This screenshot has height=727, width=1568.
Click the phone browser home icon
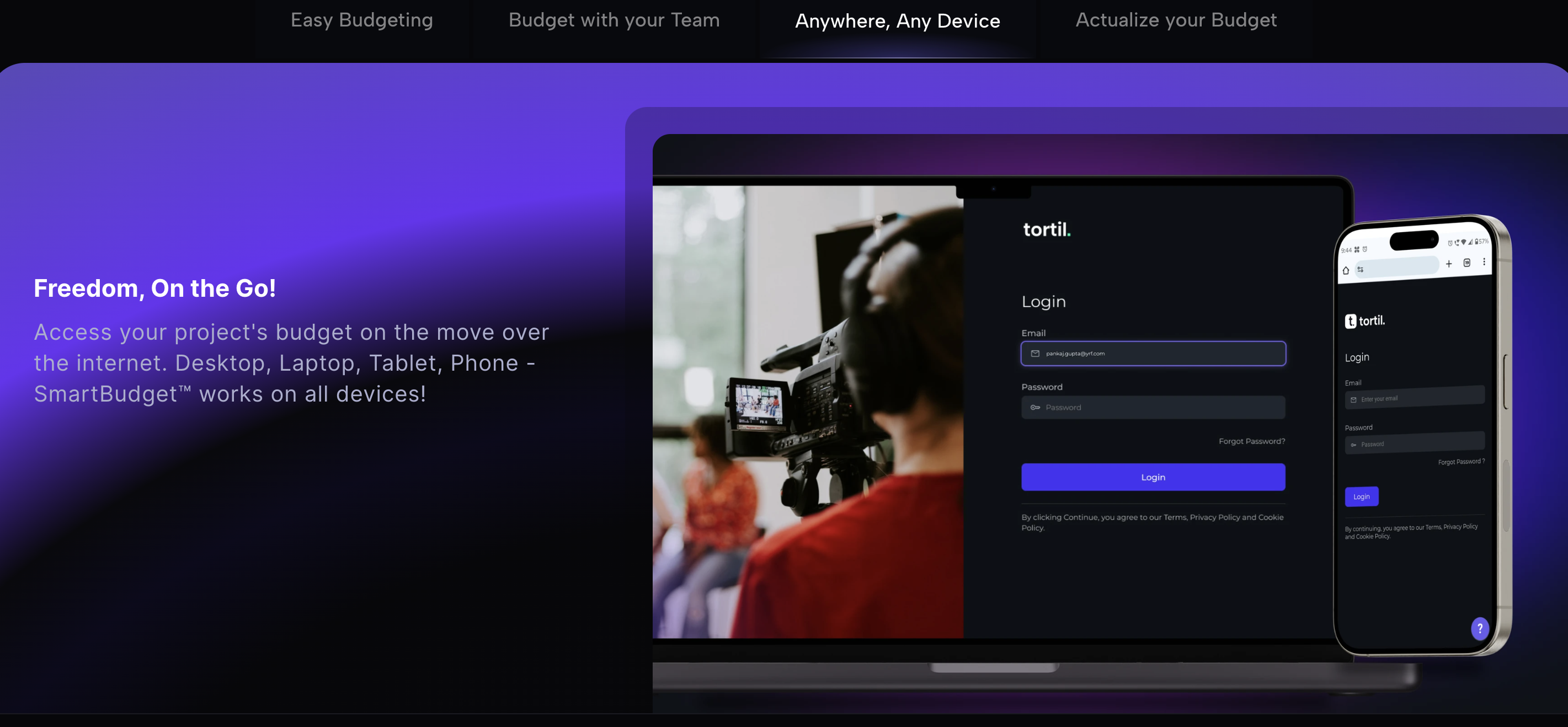point(1346,270)
